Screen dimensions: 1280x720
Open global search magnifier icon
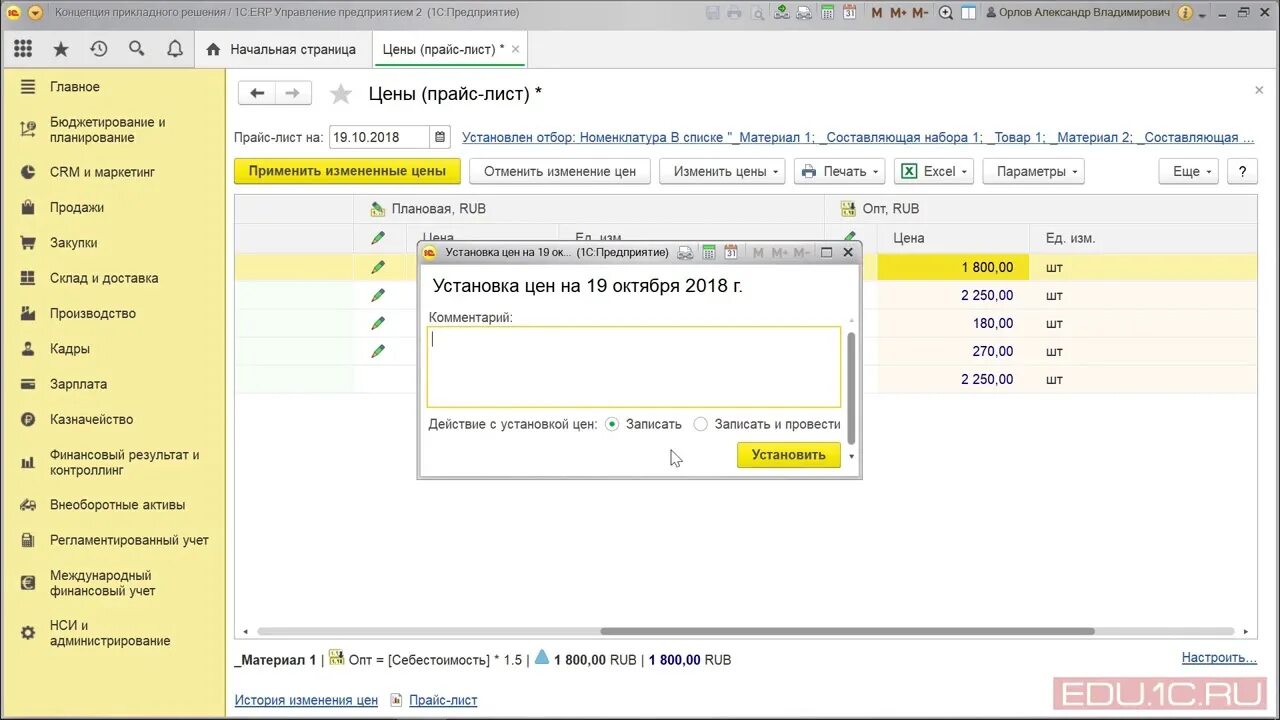click(136, 49)
